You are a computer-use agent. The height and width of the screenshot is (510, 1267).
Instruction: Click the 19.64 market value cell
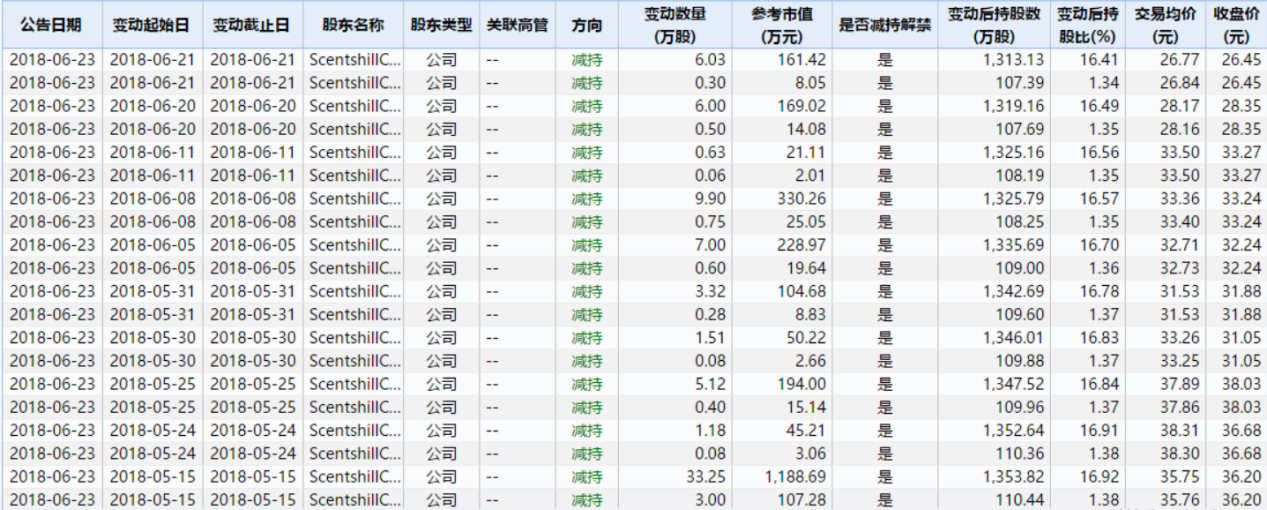click(782, 268)
